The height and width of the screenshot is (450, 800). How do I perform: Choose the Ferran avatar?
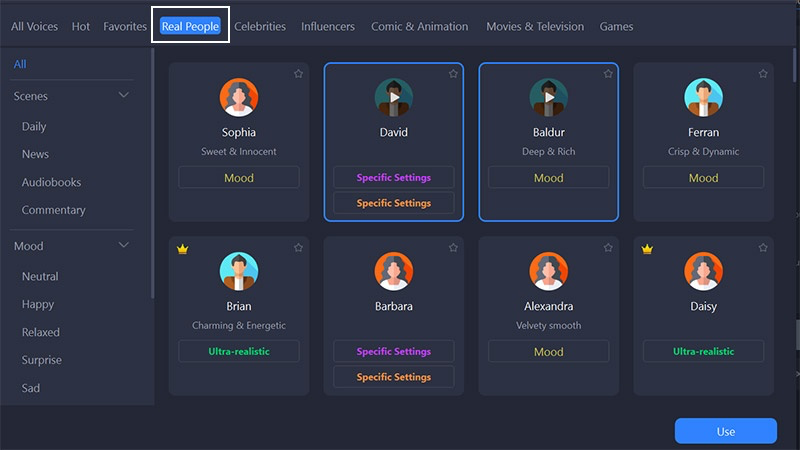pyautogui.click(x=704, y=97)
